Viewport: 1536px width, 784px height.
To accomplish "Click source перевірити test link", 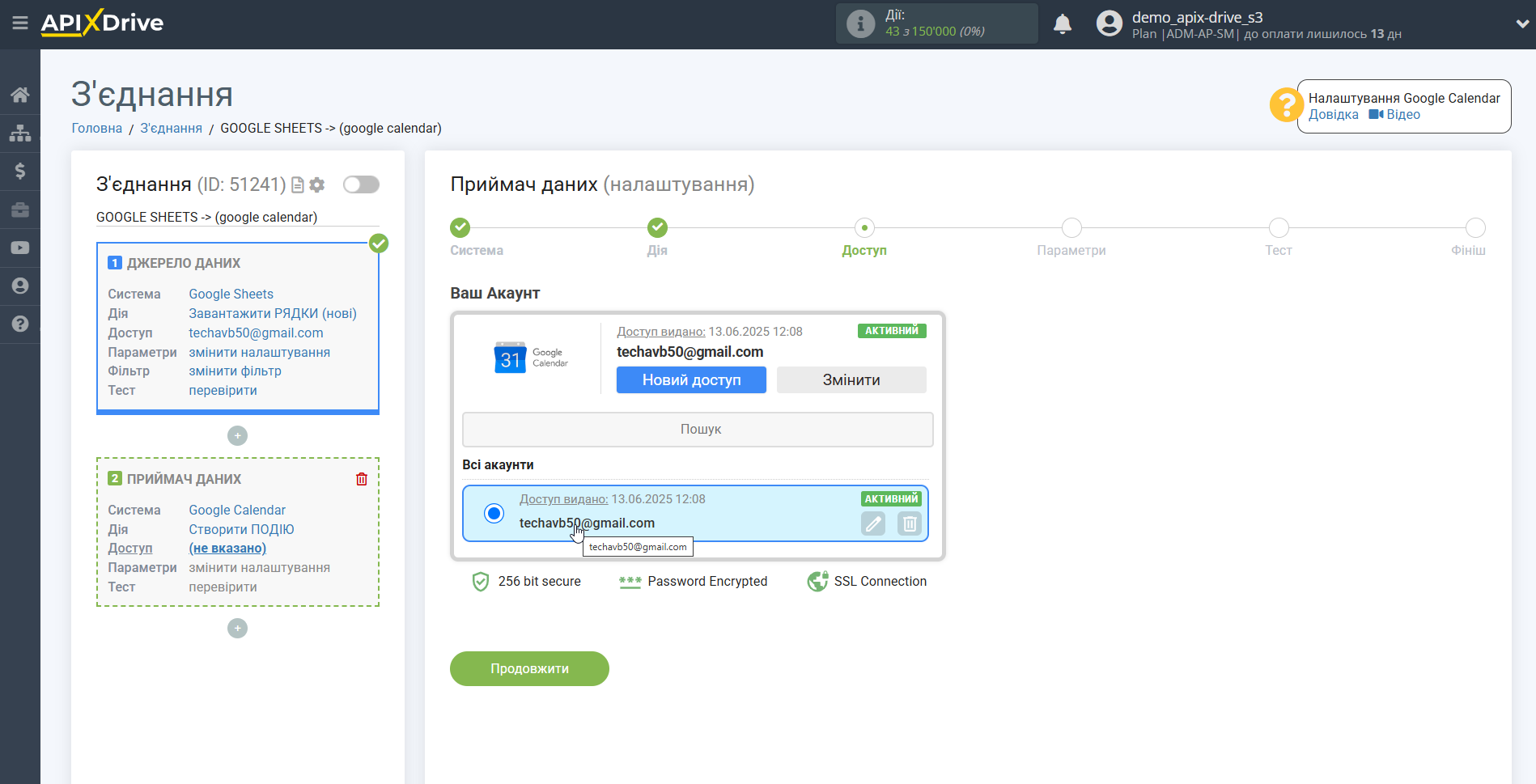I will click(x=223, y=391).
